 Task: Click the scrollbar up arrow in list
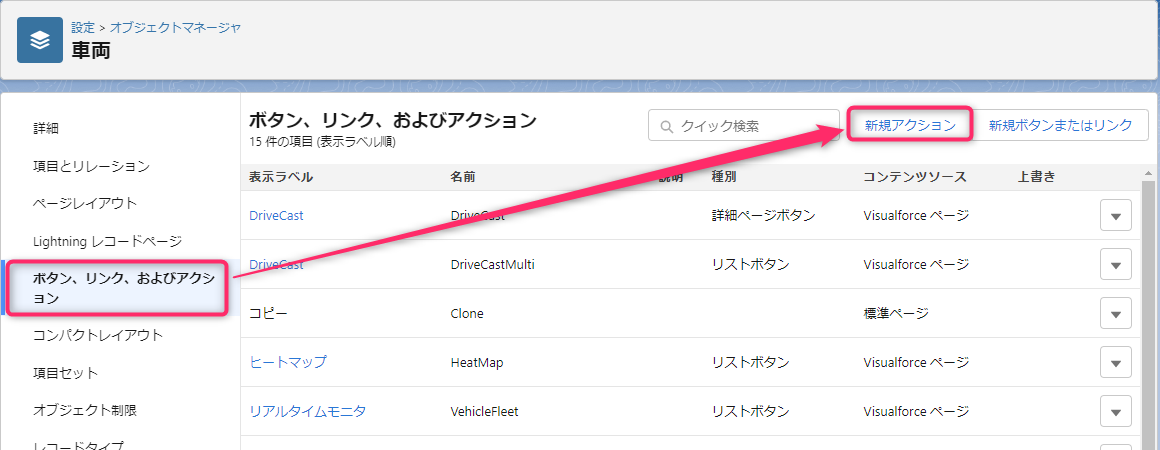click(x=1147, y=174)
